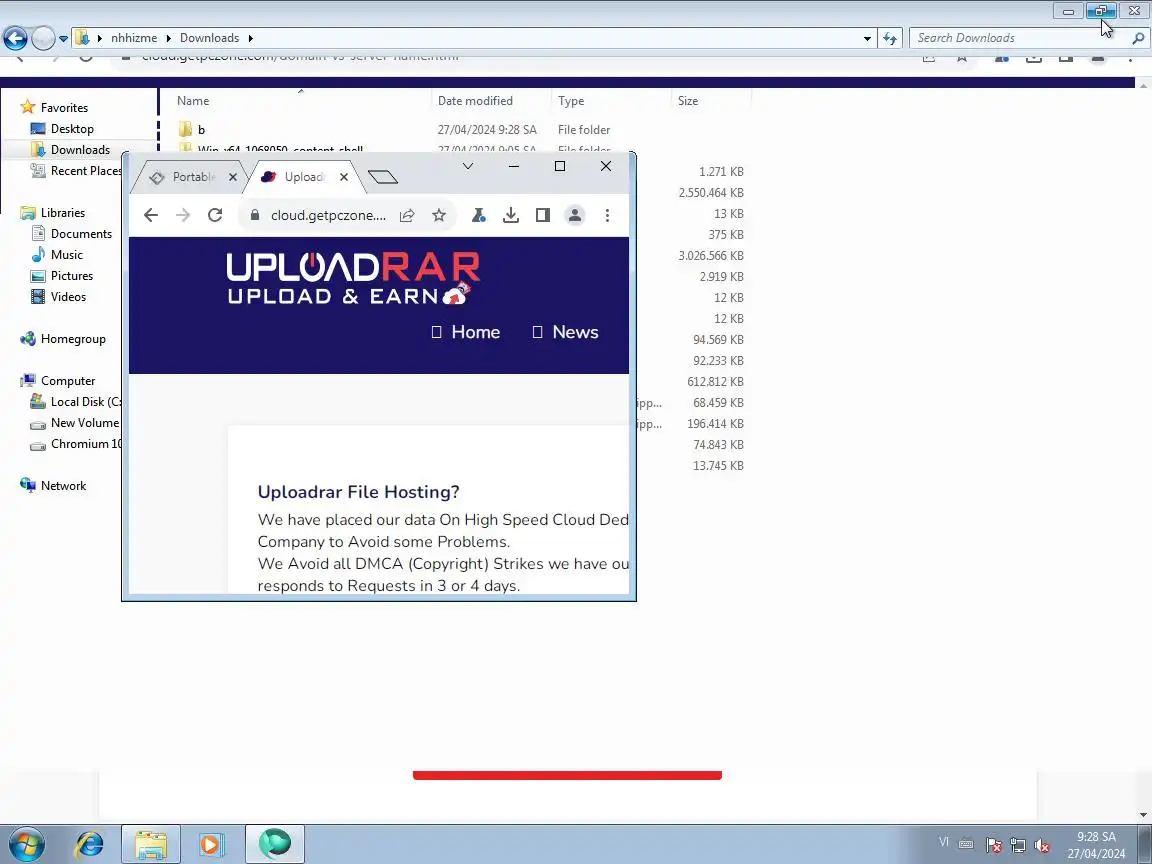
Task: Sort by Type column header
Action: pyautogui.click(x=571, y=101)
